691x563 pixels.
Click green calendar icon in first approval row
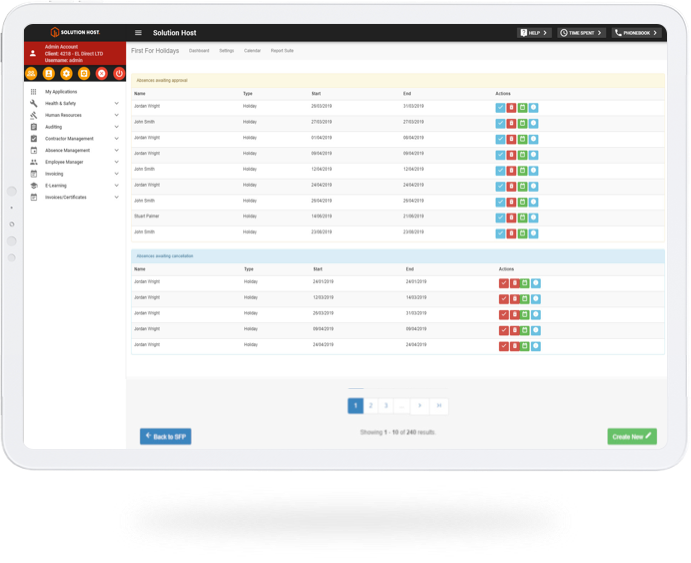pos(522,107)
